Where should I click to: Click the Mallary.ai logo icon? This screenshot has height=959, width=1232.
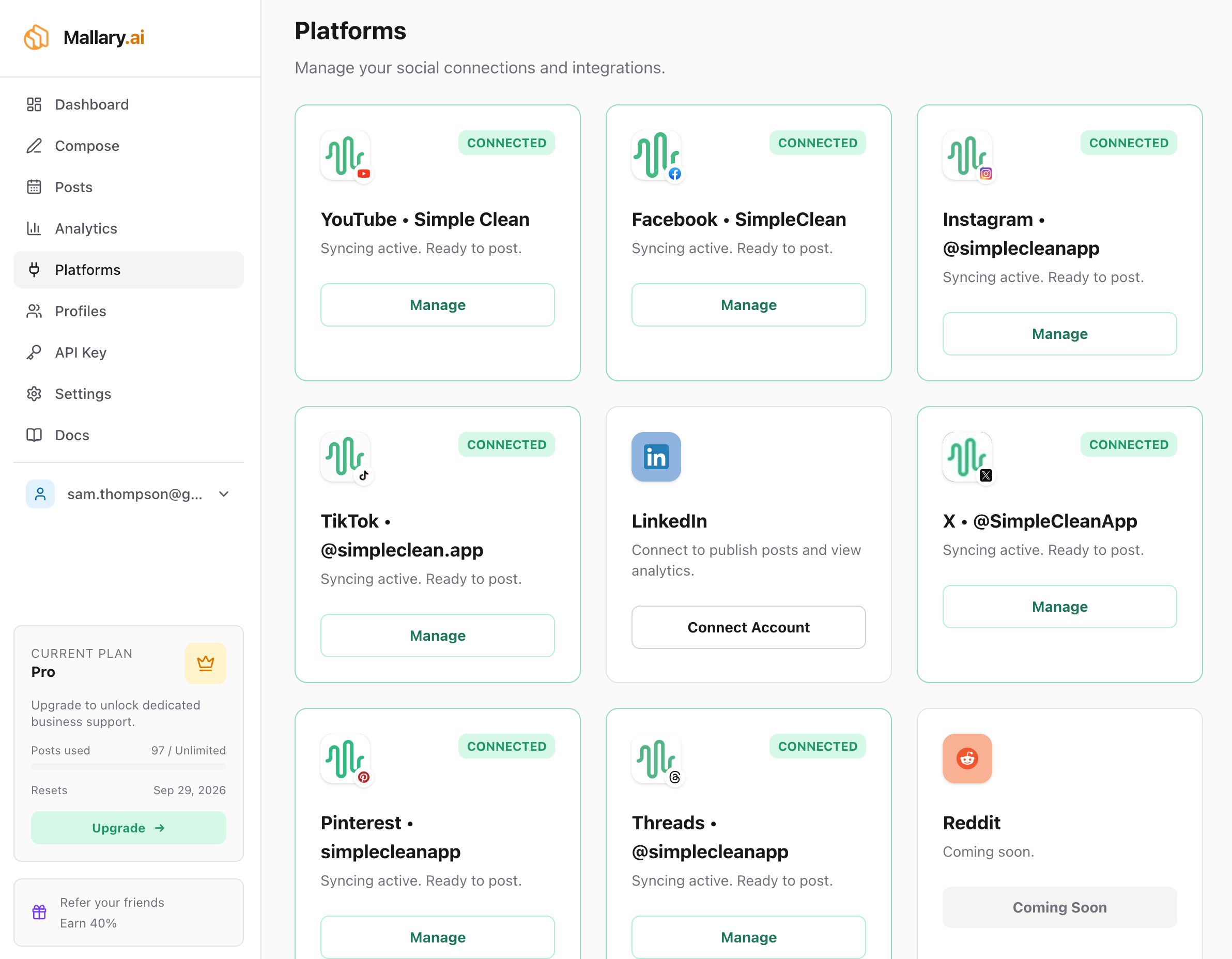[37, 37]
